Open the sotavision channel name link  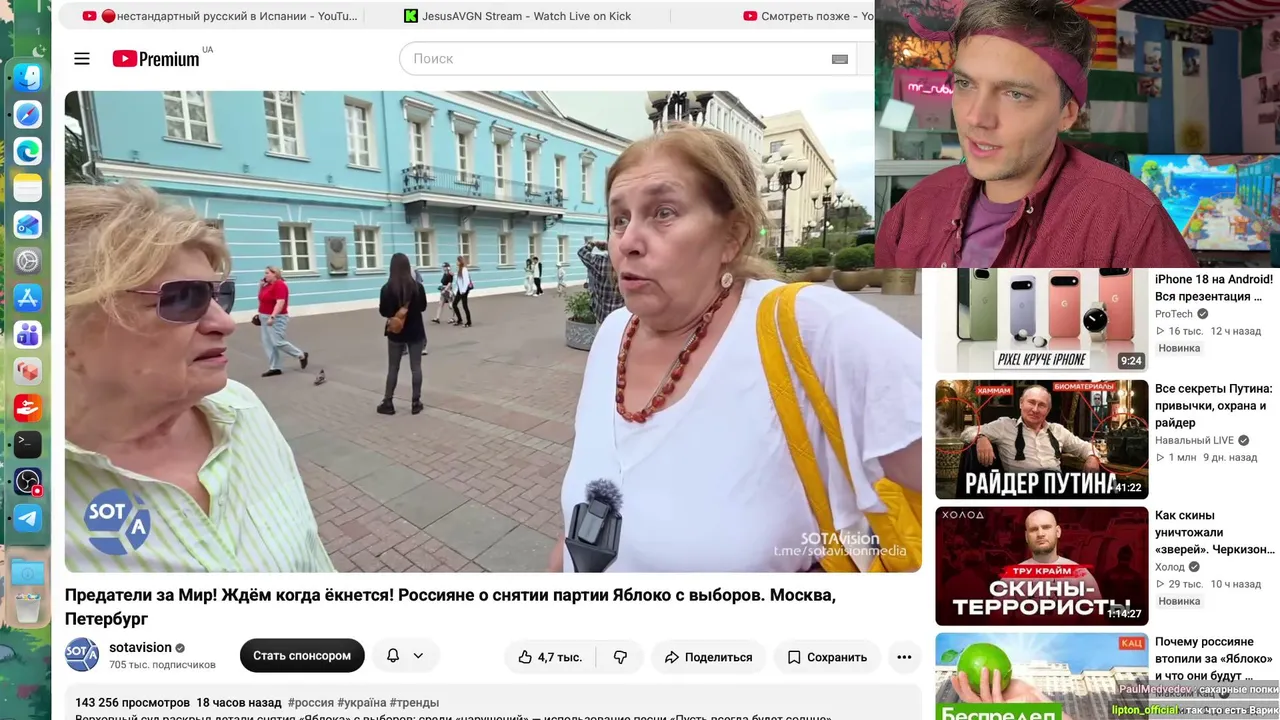(x=140, y=647)
